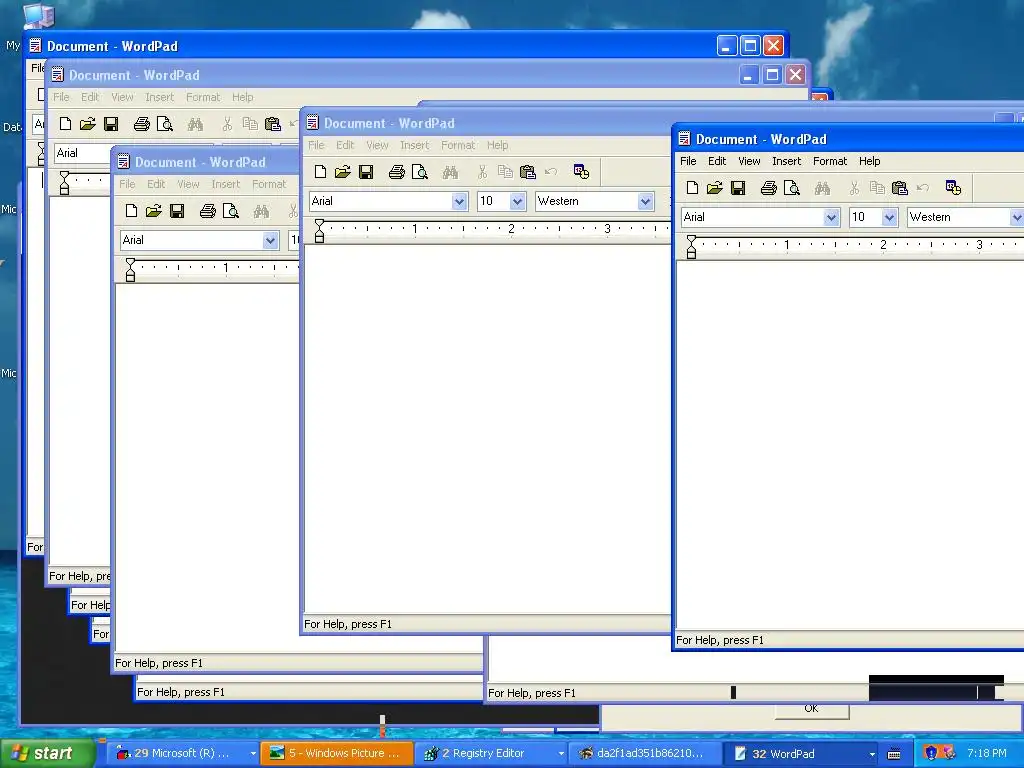Viewport: 1024px width, 768px height.
Task: Expand the 29 Microsoft (R) taskbar group arrow
Action: [x=253, y=754]
